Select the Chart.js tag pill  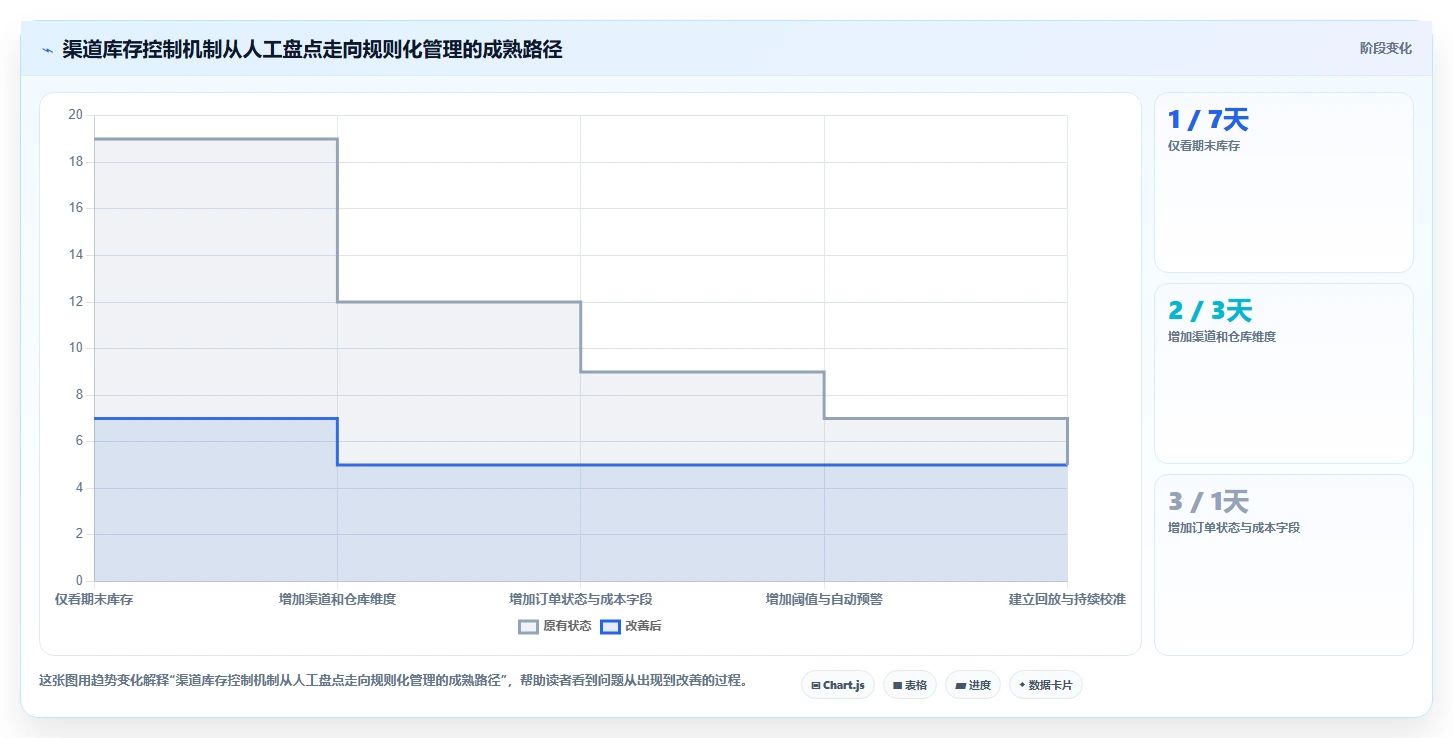(838, 685)
